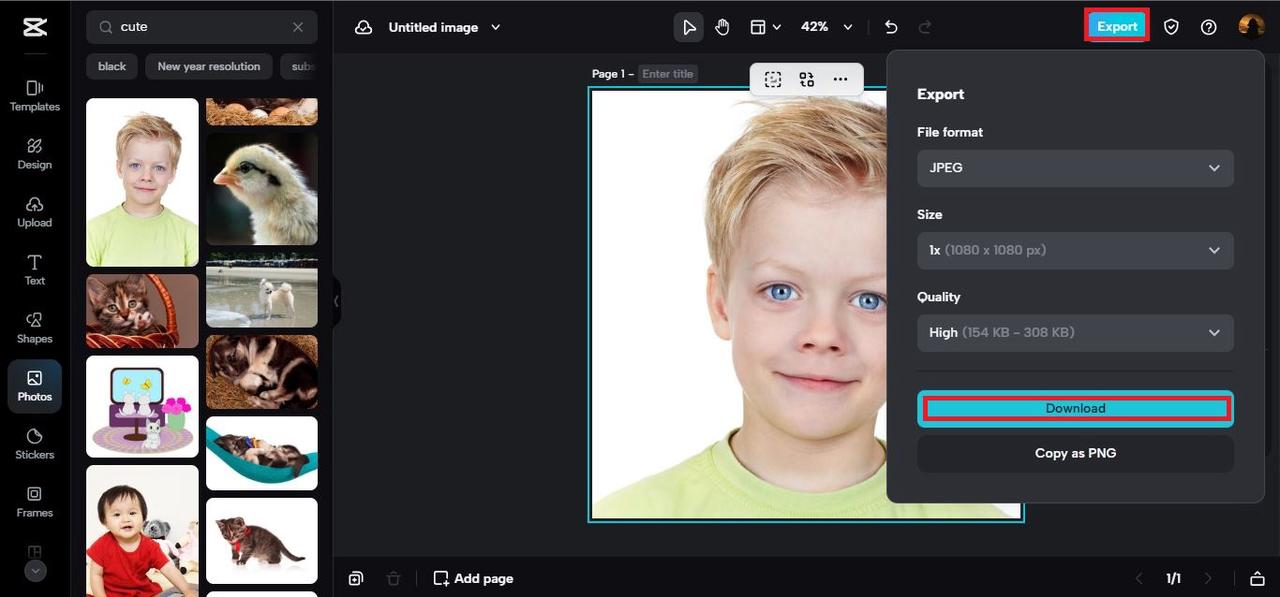The height and width of the screenshot is (597, 1280).
Task: Collapse the left photos panel handle
Action: (x=336, y=300)
